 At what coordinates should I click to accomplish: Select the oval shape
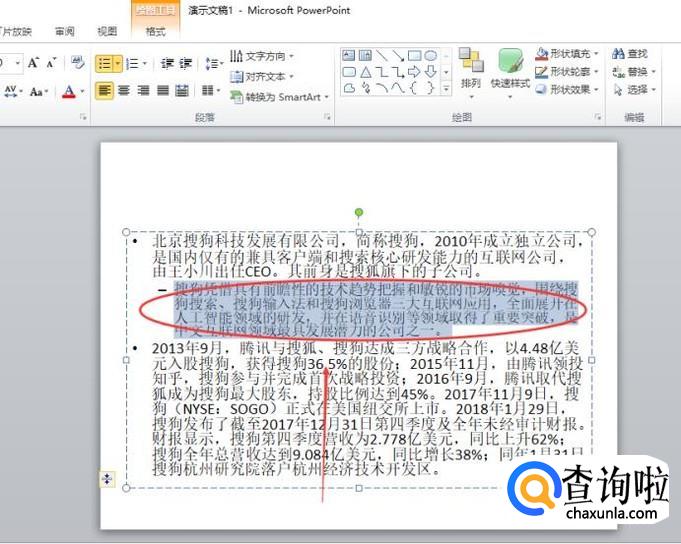tap(430, 56)
